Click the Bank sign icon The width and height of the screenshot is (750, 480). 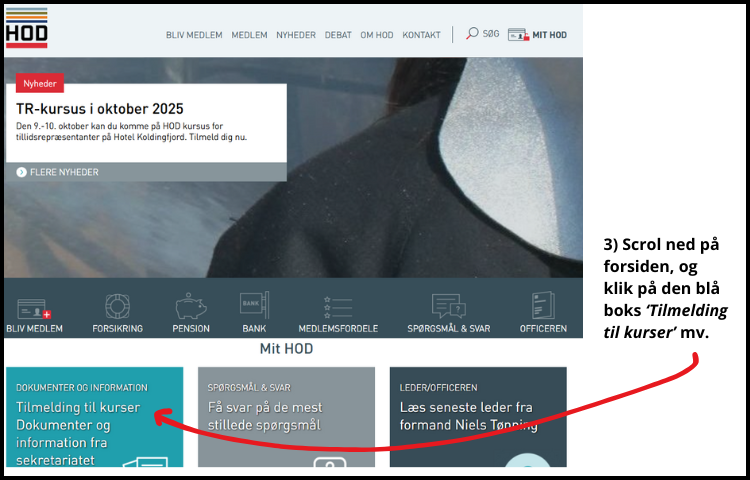pyautogui.click(x=254, y=305)
